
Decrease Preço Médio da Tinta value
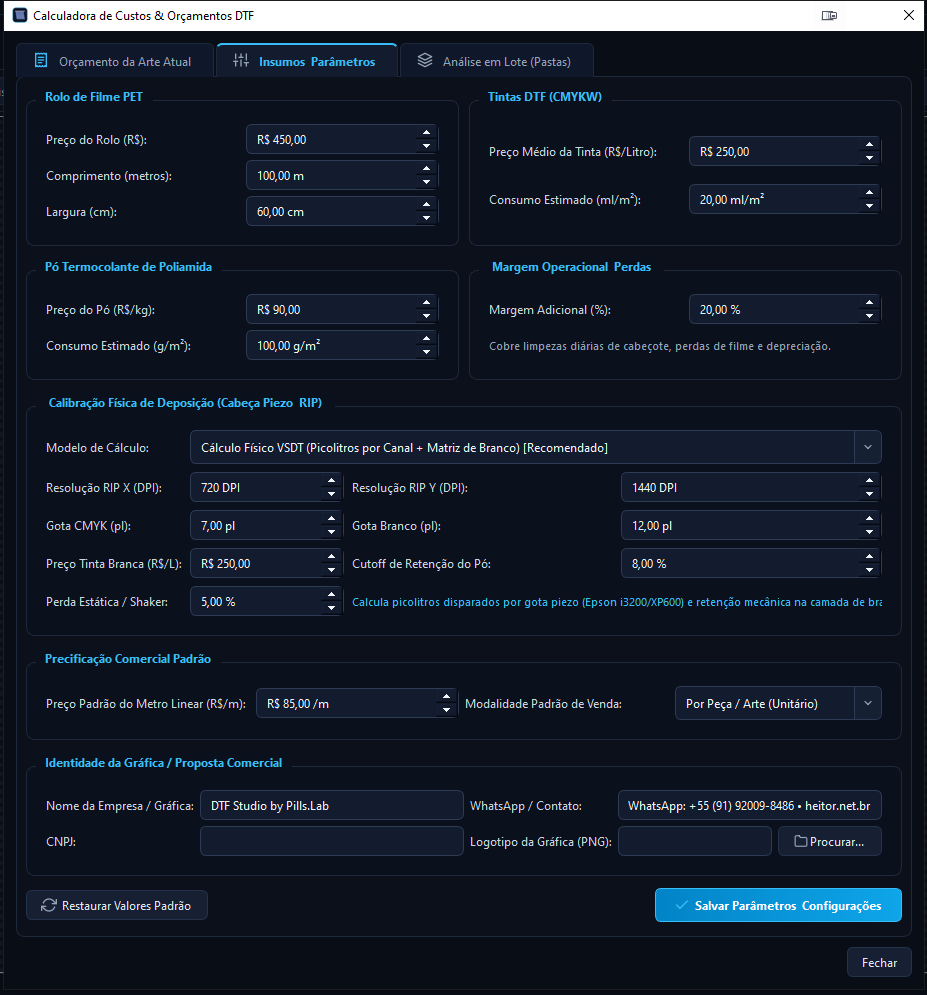(x=869, y=158)
